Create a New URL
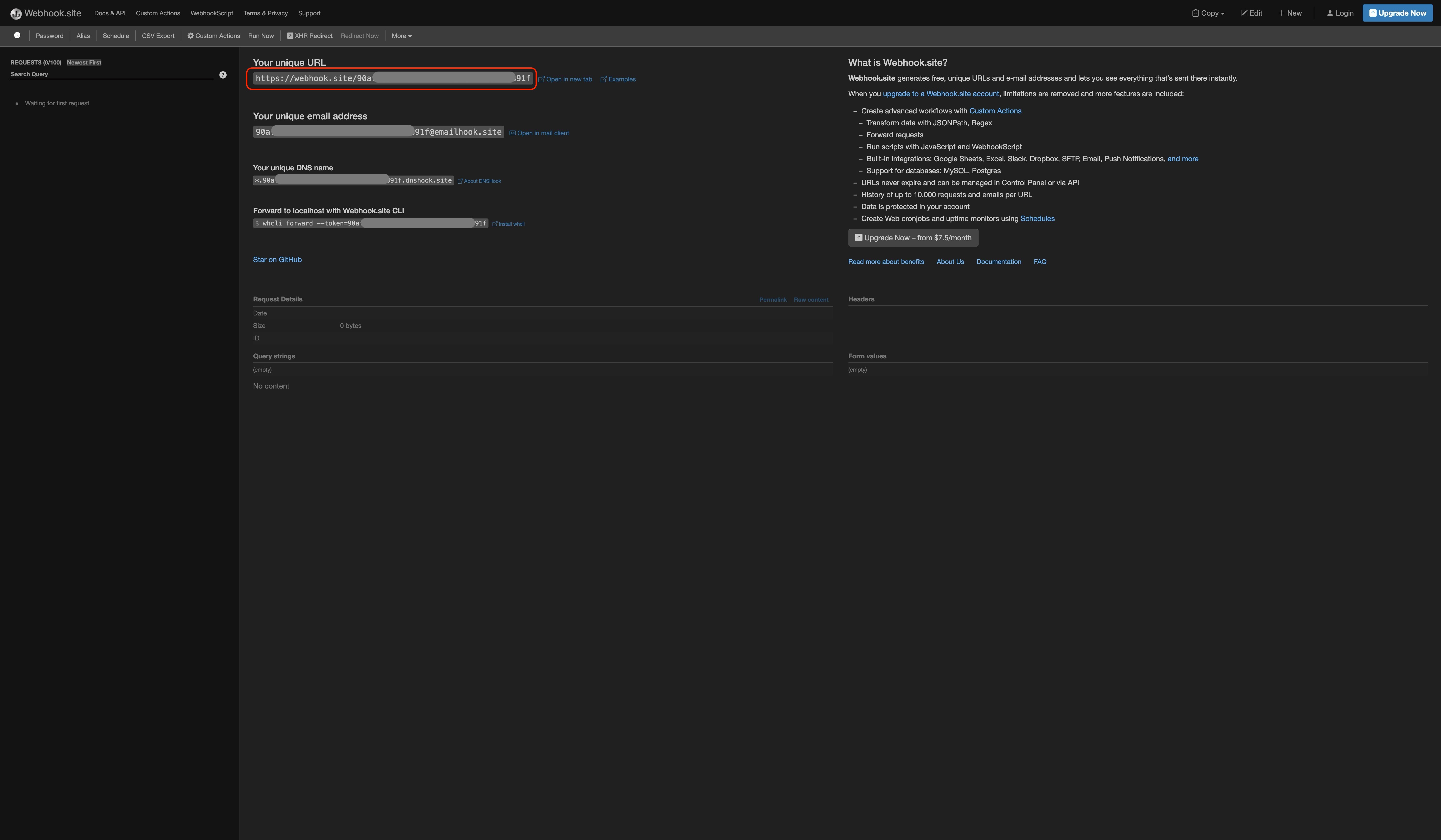This screenshot has width=1441, height=840. tap(1291, 13)
